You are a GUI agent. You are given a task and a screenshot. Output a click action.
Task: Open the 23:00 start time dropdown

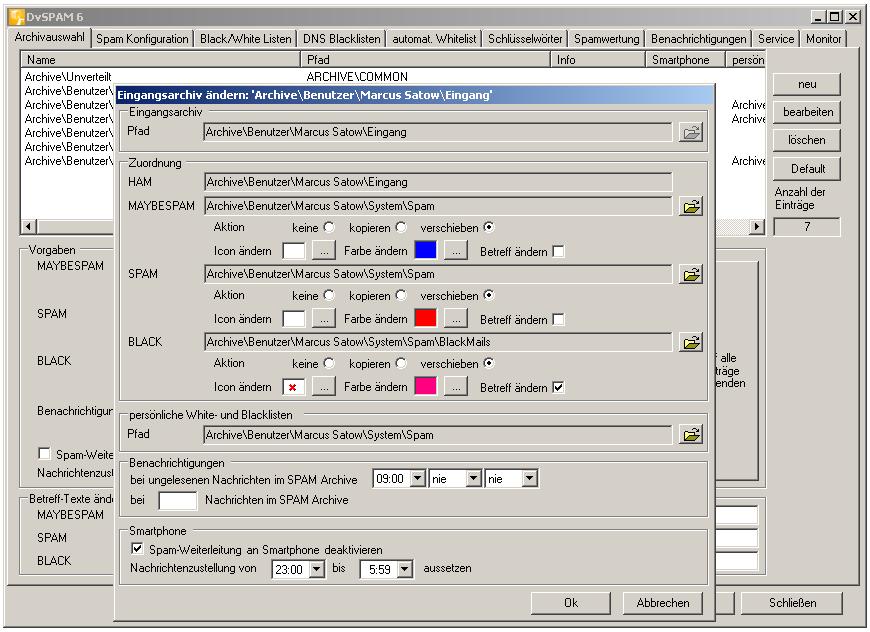point(317,569)
